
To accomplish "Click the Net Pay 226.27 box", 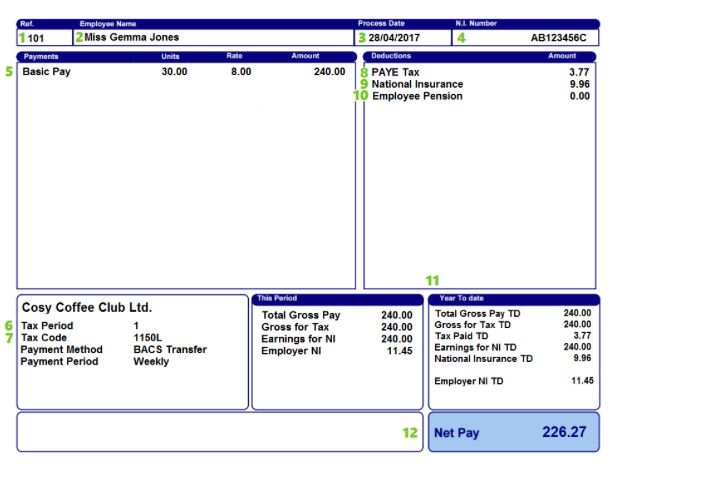I will click(x=513, y=433).
